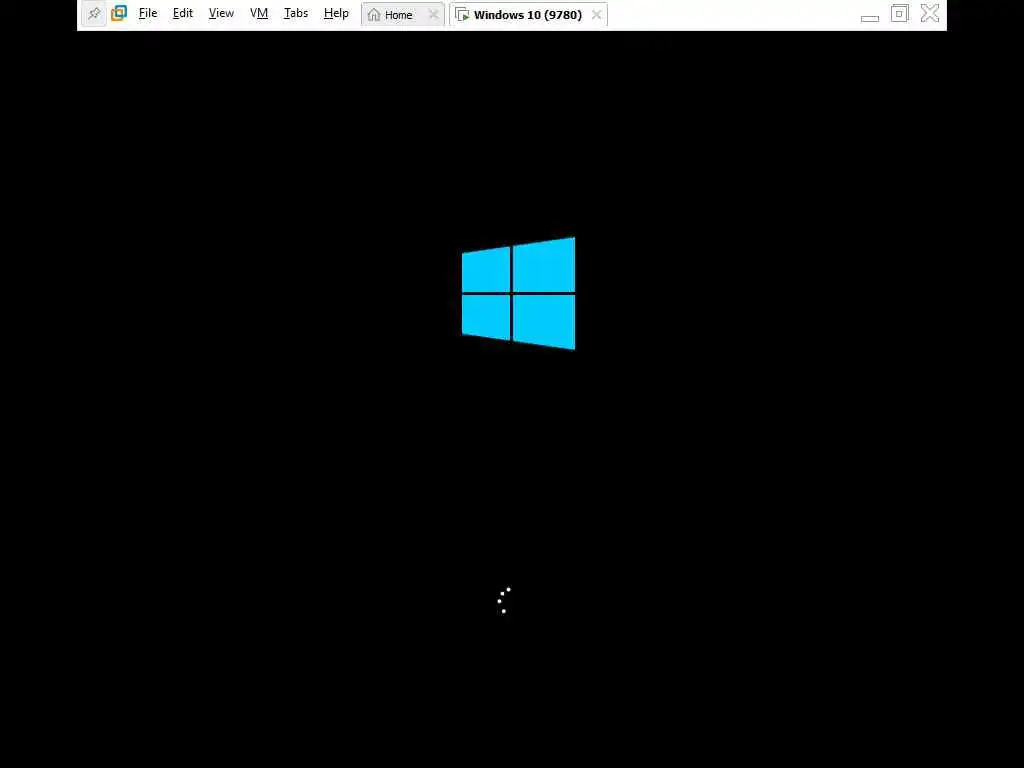Restore the VMware window size

tap(899, 13)
